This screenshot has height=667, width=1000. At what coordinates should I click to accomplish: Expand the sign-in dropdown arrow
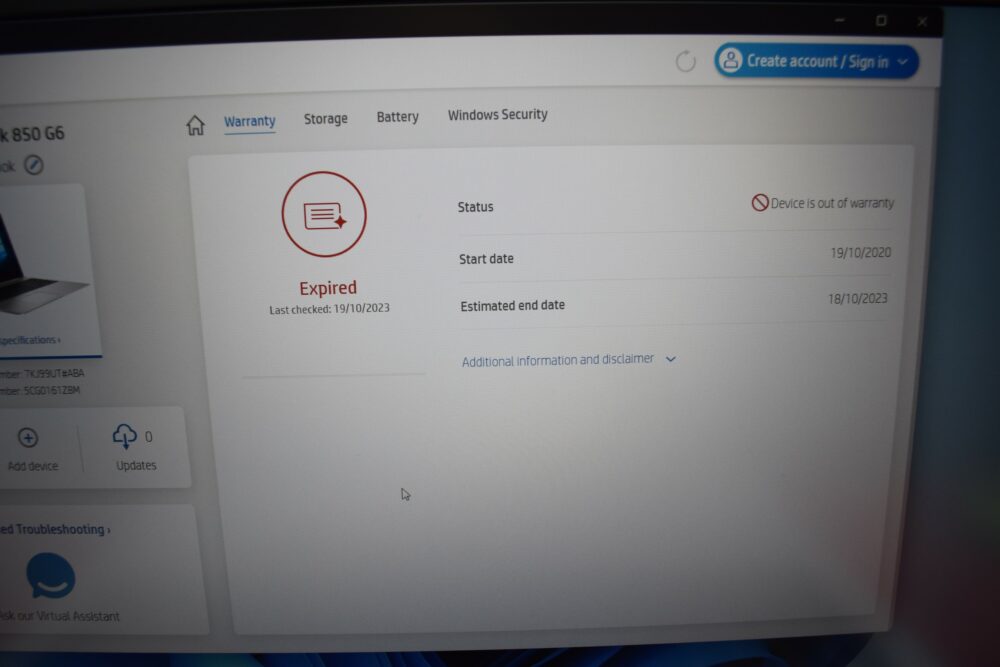click(902, 62)
